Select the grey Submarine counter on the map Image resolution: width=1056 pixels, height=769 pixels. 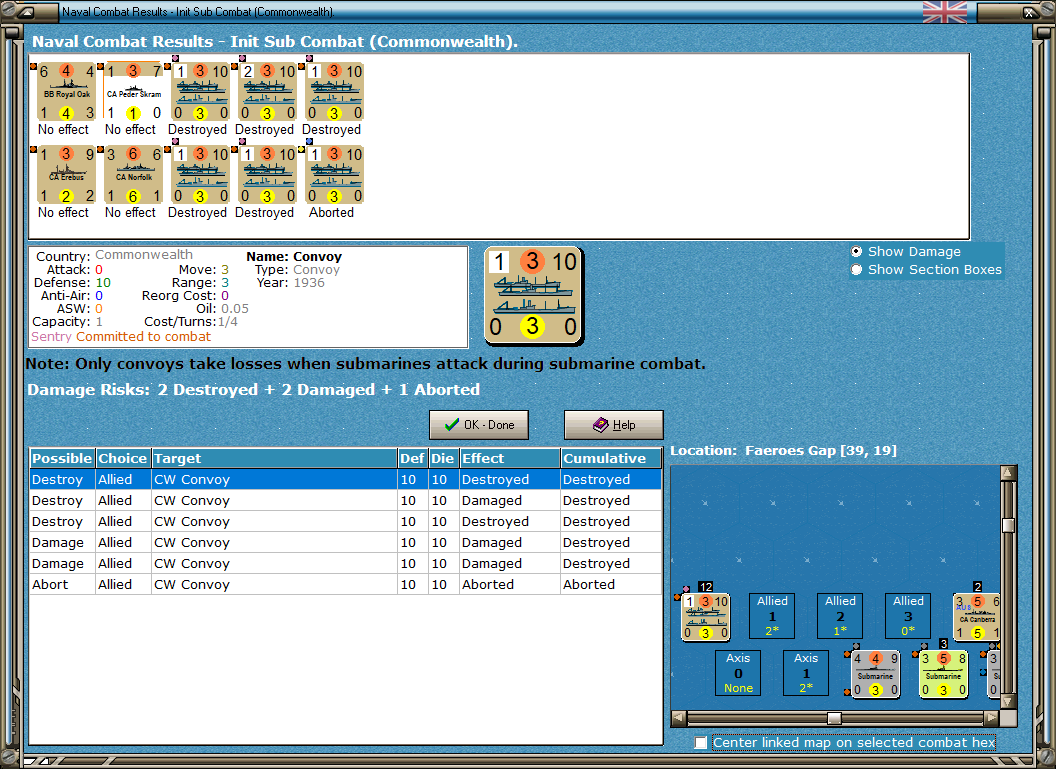(876, 673)
